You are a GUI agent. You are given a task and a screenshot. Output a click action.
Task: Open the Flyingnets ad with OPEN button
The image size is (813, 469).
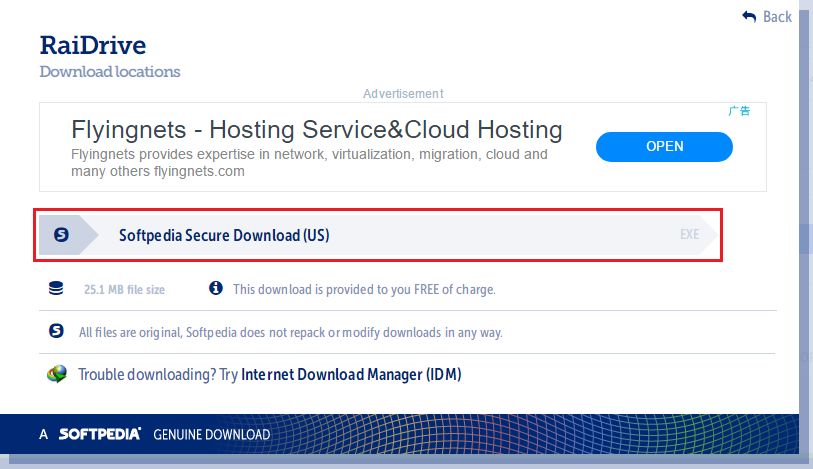click(x=664, y=147)
